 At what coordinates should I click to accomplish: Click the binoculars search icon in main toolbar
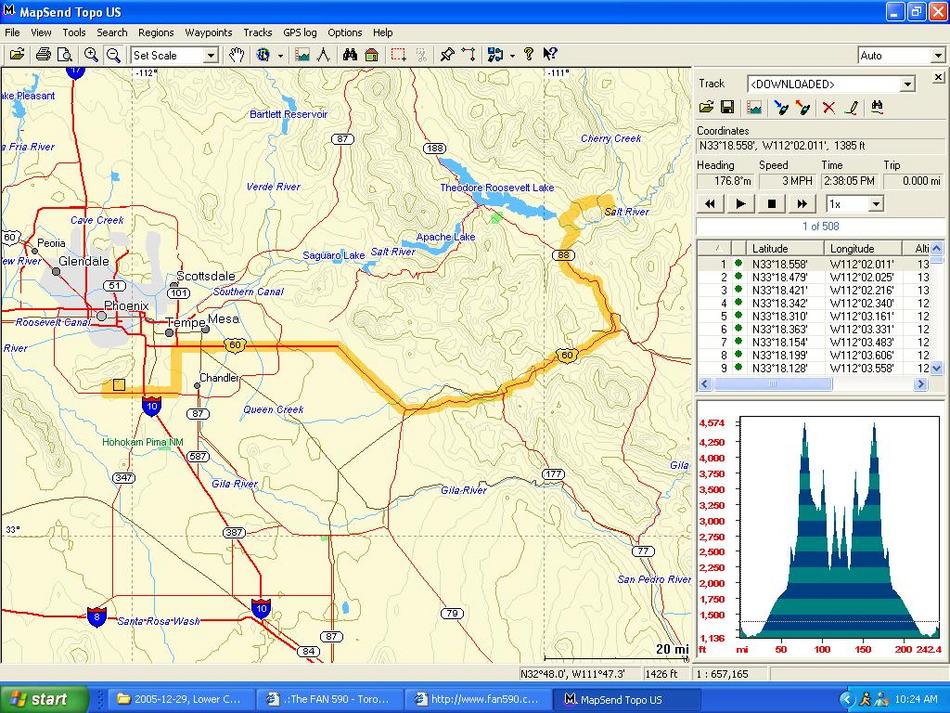coord(350,55)
